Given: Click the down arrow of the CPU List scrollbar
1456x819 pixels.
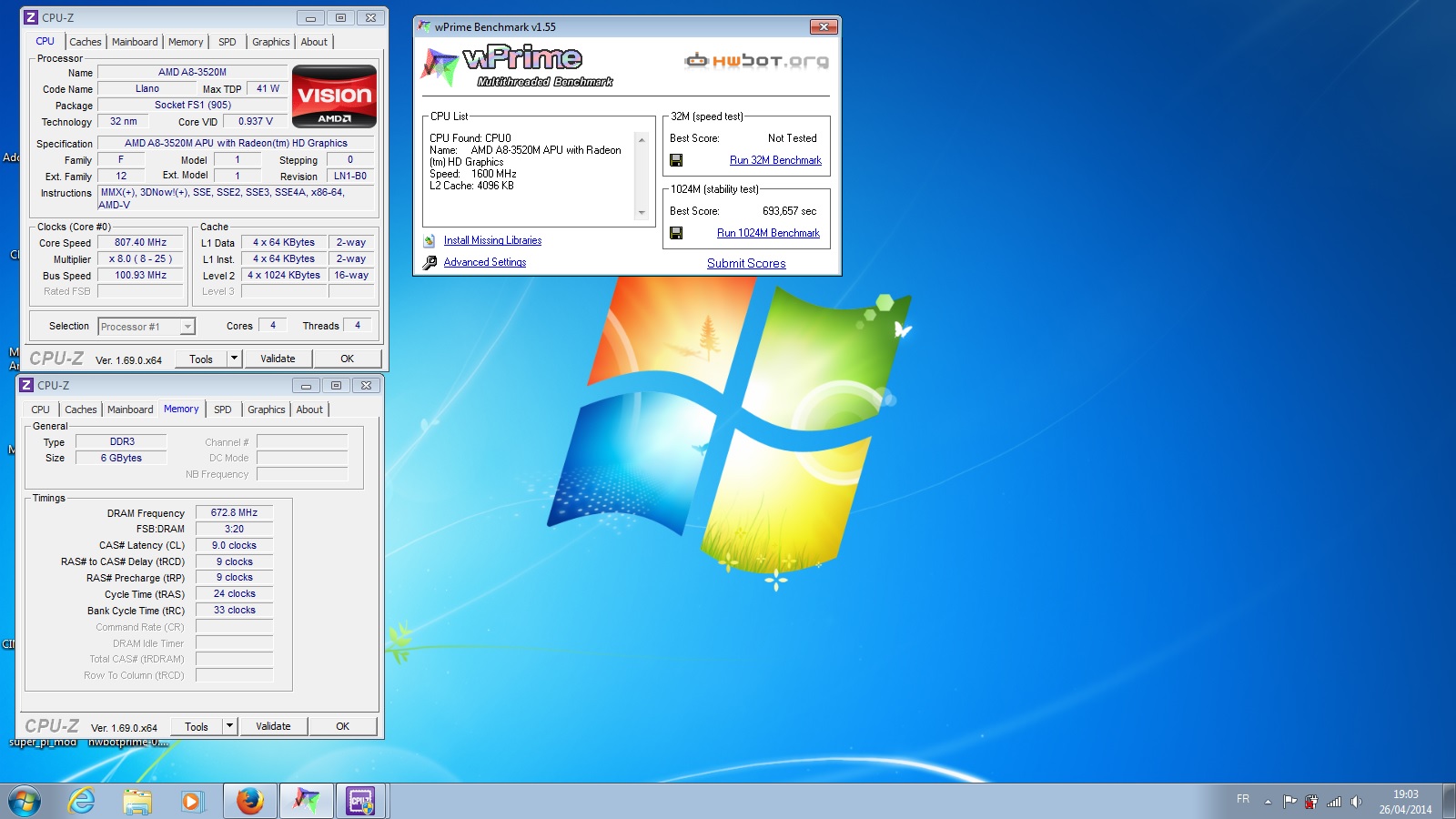Looking at the screenshot, I should 642,213.
